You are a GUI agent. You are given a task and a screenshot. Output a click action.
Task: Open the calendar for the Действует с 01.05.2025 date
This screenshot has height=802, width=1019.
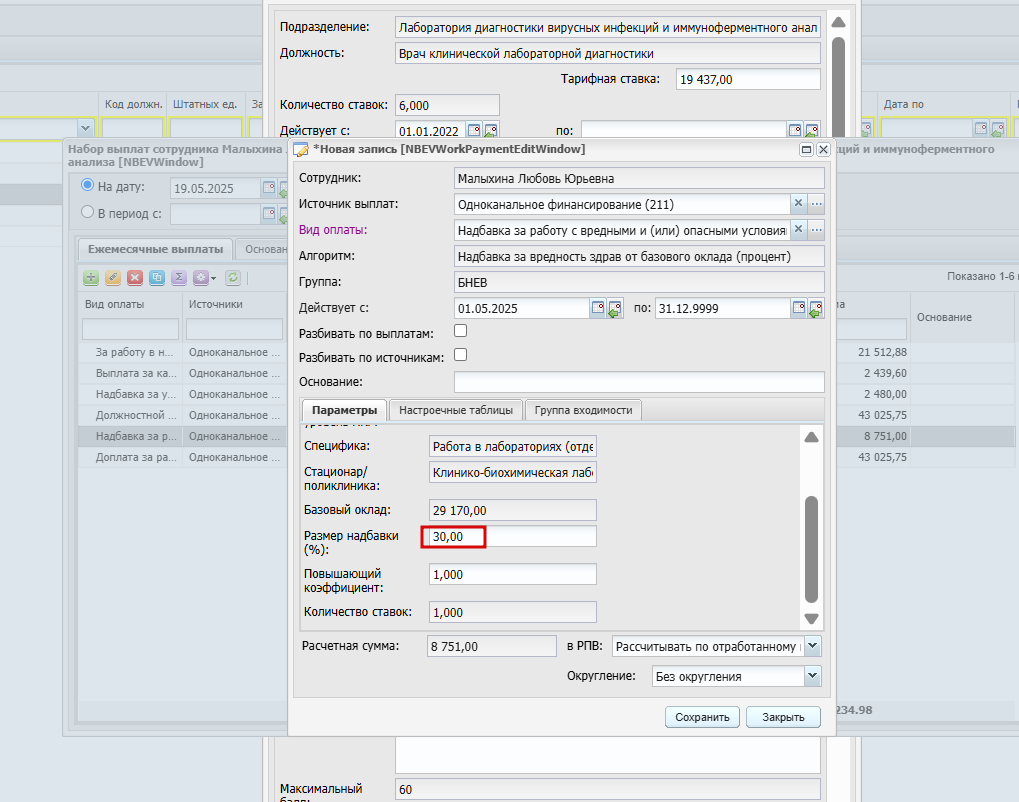pos(598,307)
